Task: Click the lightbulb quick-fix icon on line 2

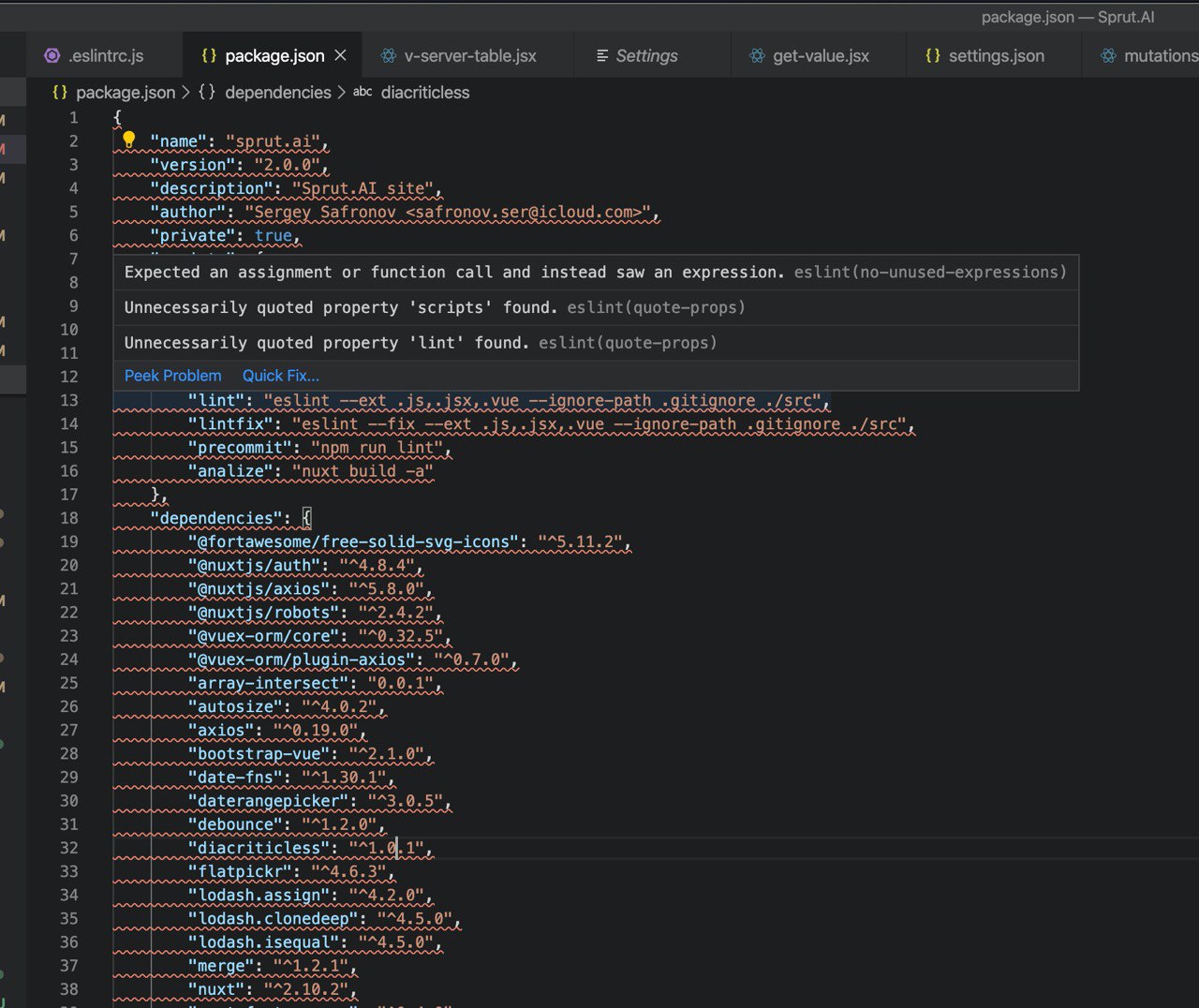Action: [129, 141]
